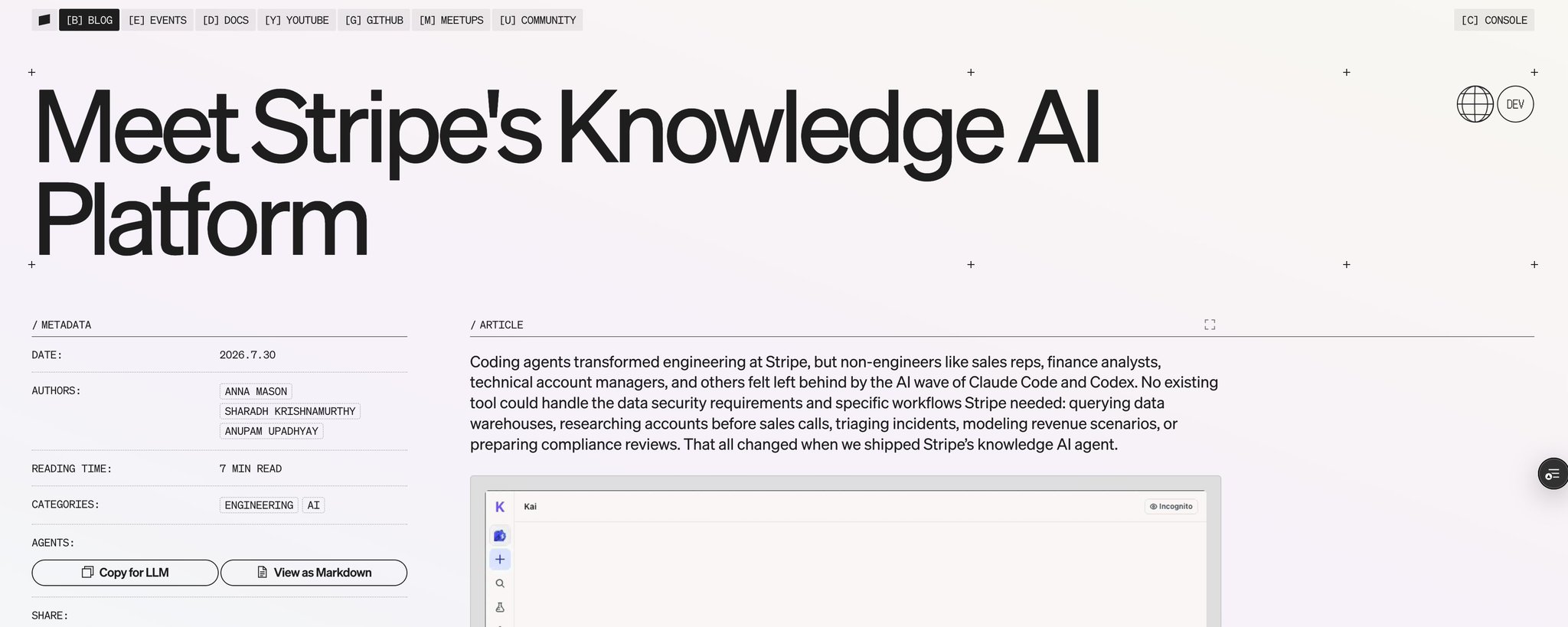Viewport: 1568px width, 627px height.
Task: Click the 'AGENTS:' label
Action: click(53, 543)
